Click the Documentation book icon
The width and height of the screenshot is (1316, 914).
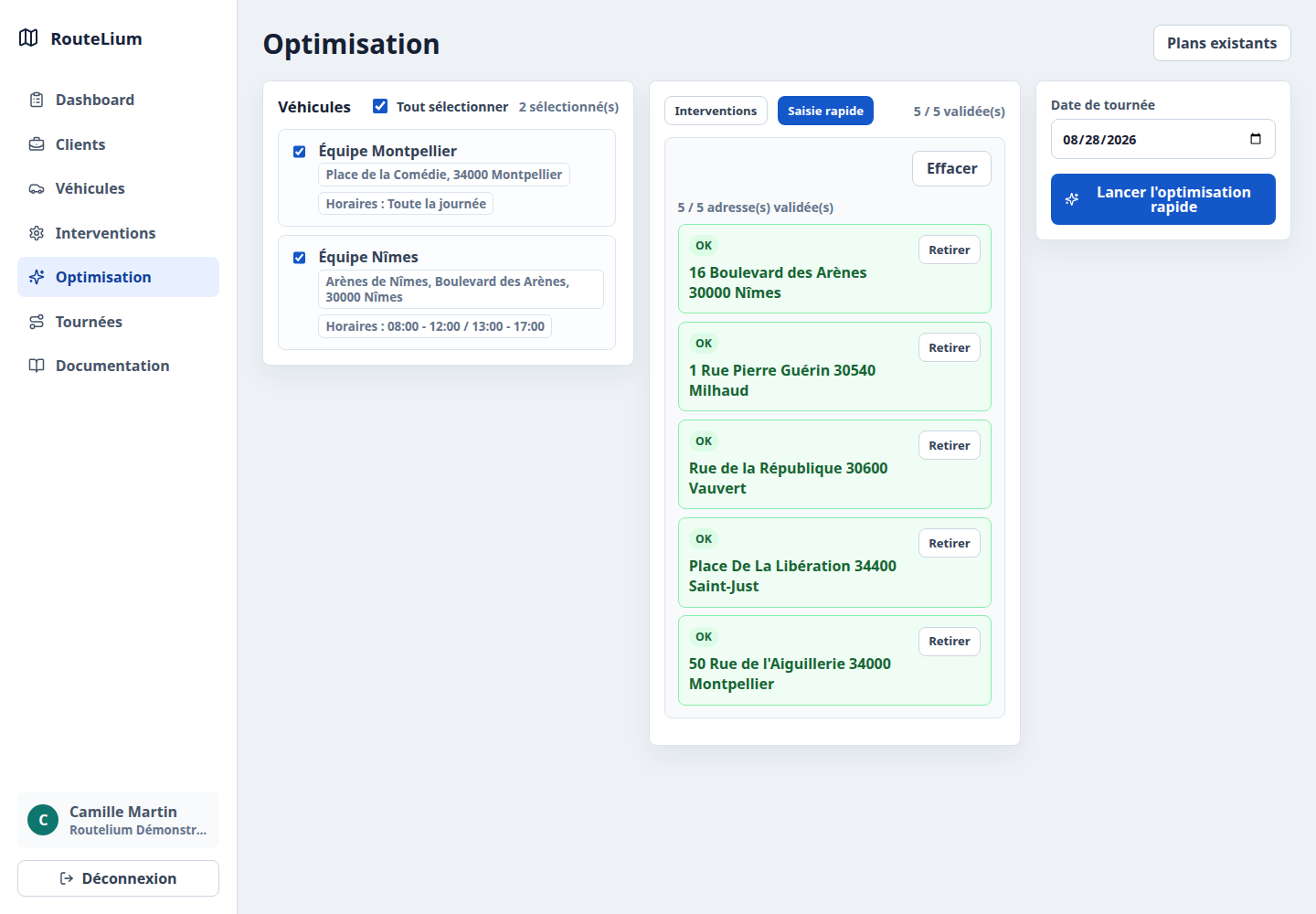point(37,366)
